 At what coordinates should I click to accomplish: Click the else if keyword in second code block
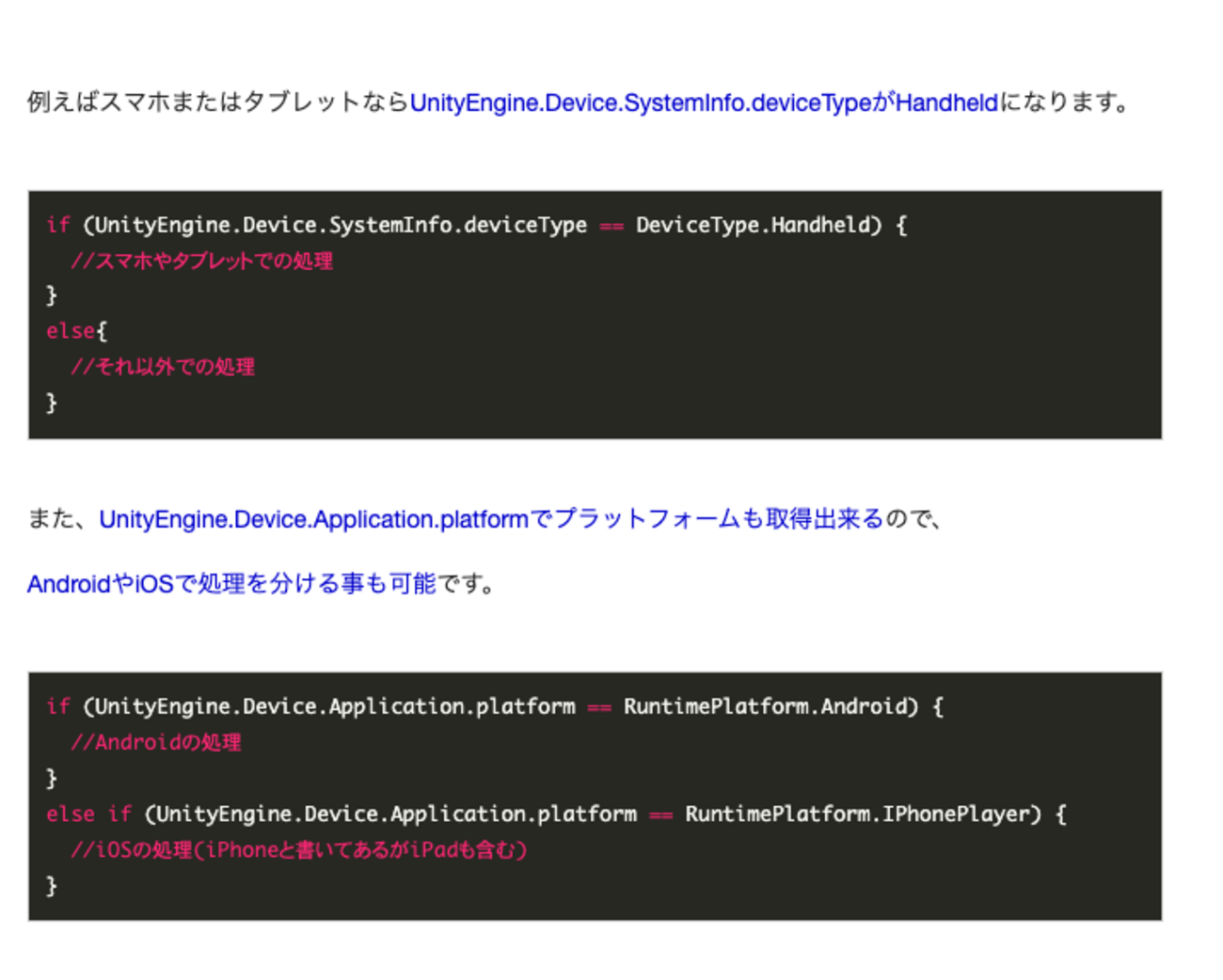click(x=88, y=814)
